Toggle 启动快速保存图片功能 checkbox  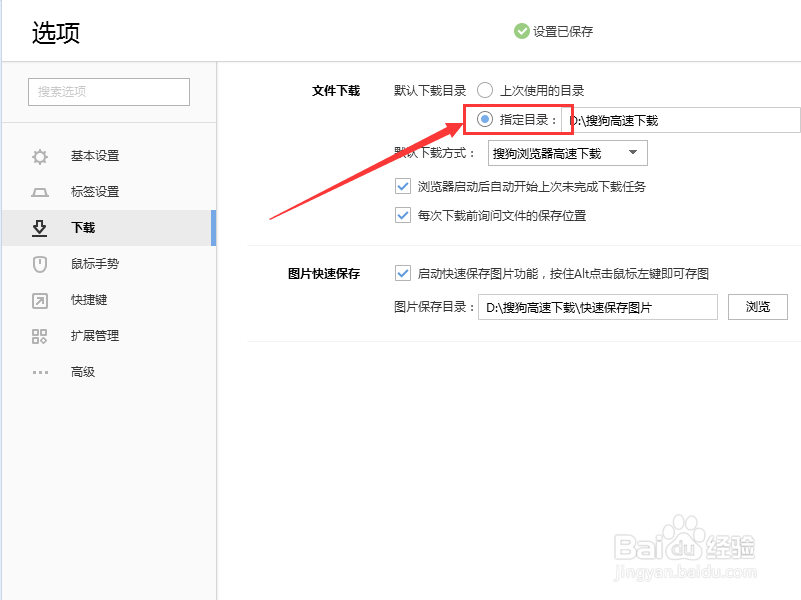click(x=403, y=273)
